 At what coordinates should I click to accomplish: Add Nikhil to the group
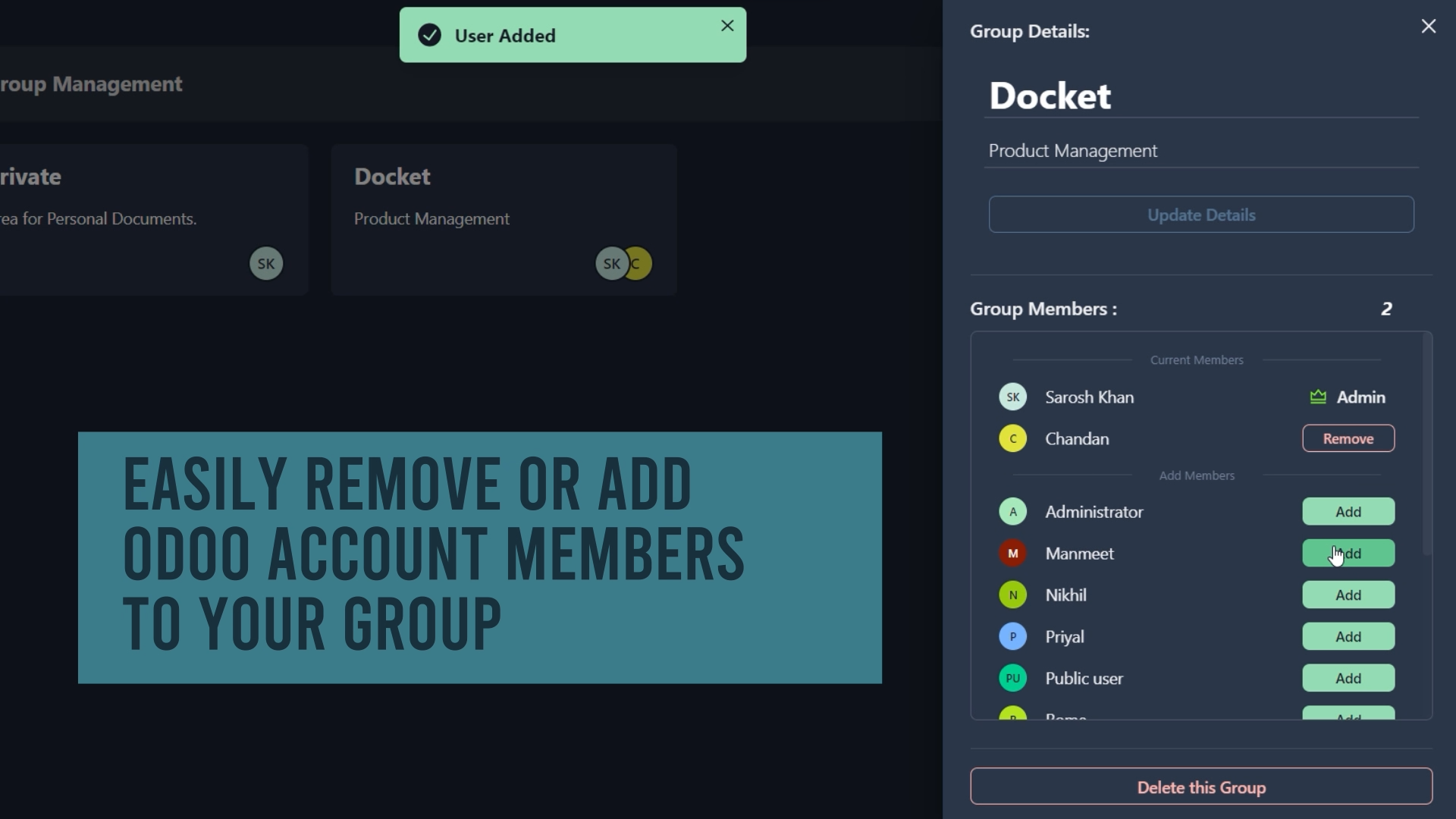point(1348,595)
